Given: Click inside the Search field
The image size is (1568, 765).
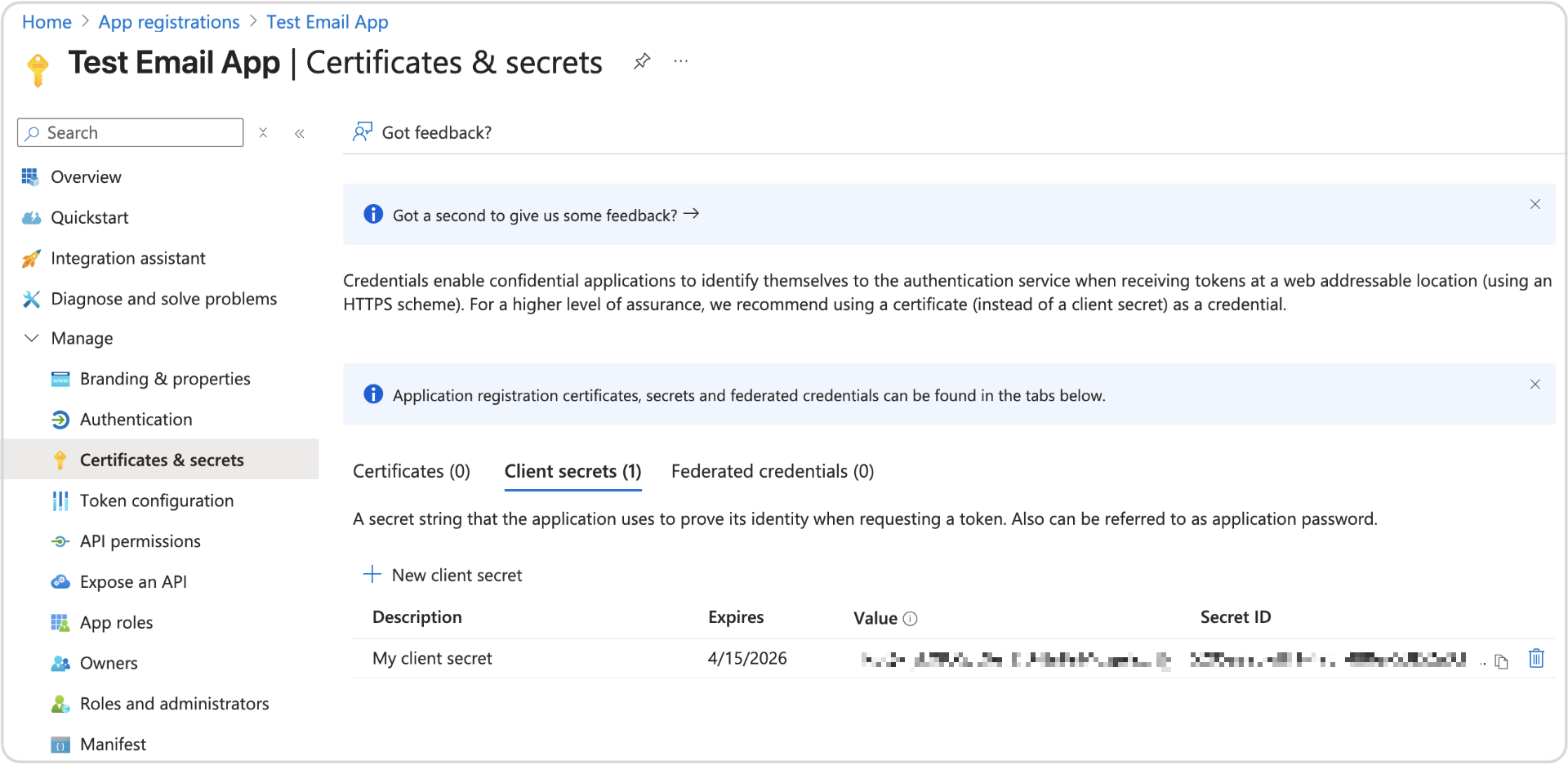Looking at the screenshot, I should click(x=131, y=132).
